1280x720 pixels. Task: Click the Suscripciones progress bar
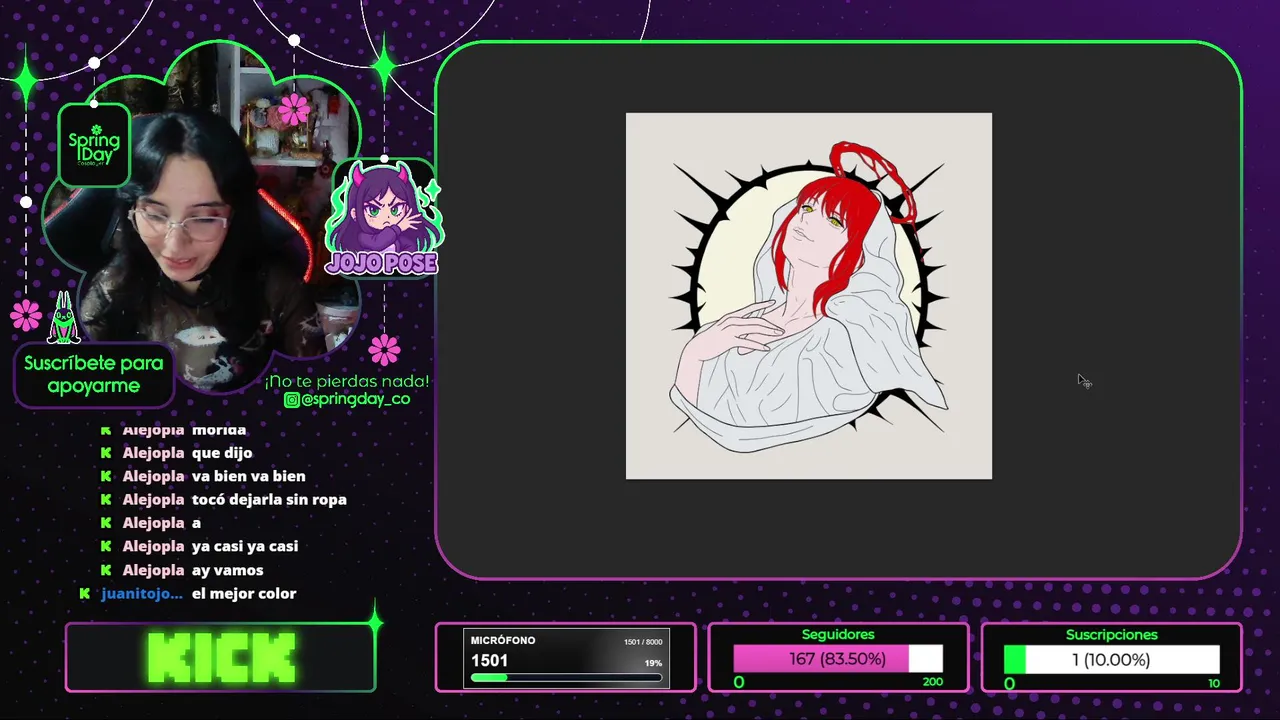tap(1112, 659)
